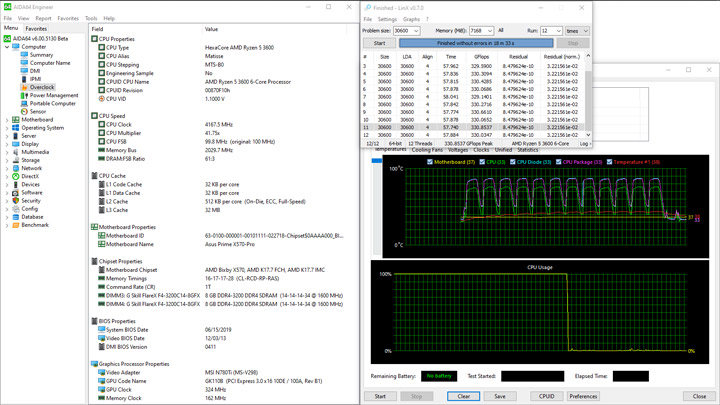
Task: Toggle CPU Diode temperature checkbox
Action: [x=512, y=162]
